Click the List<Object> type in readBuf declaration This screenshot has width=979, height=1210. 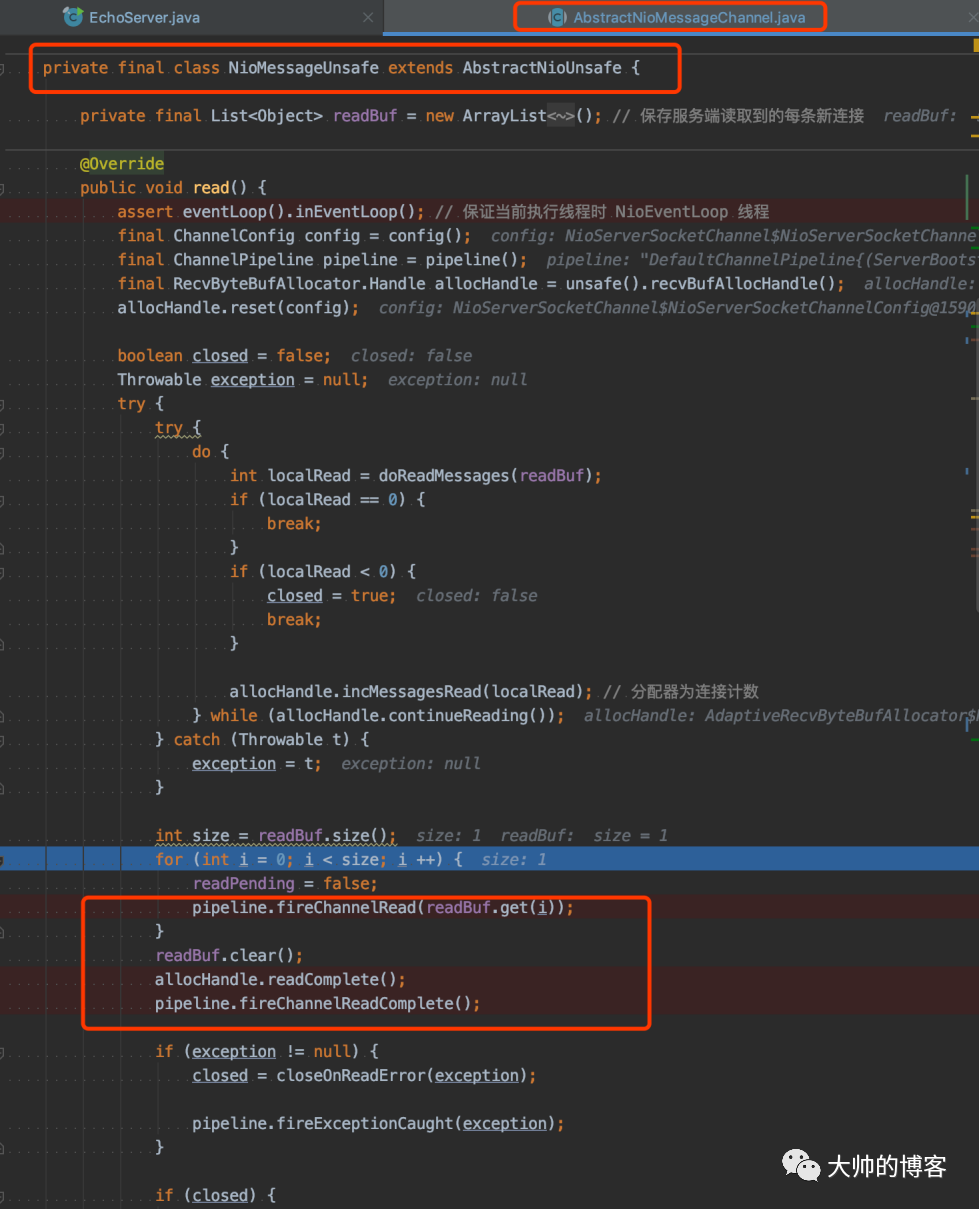click(266, 116)
